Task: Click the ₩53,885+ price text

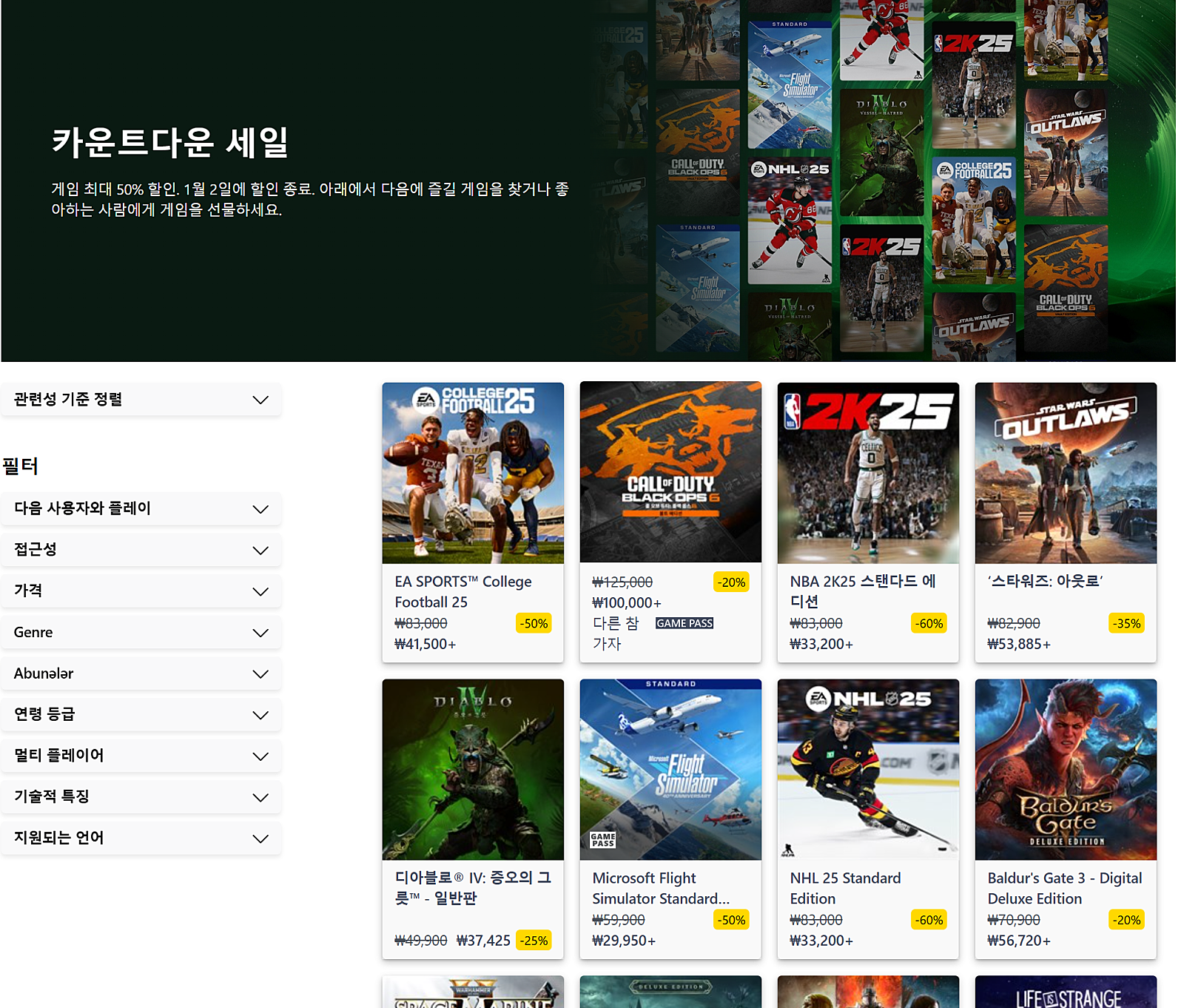Action: (x=1018, y=645)
